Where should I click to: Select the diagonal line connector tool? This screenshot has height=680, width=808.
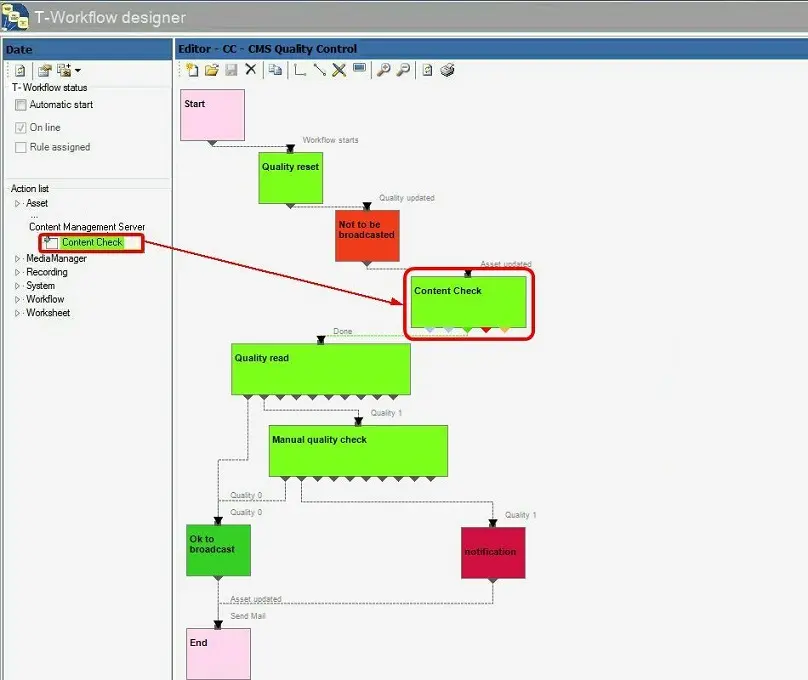coord(319,70)
